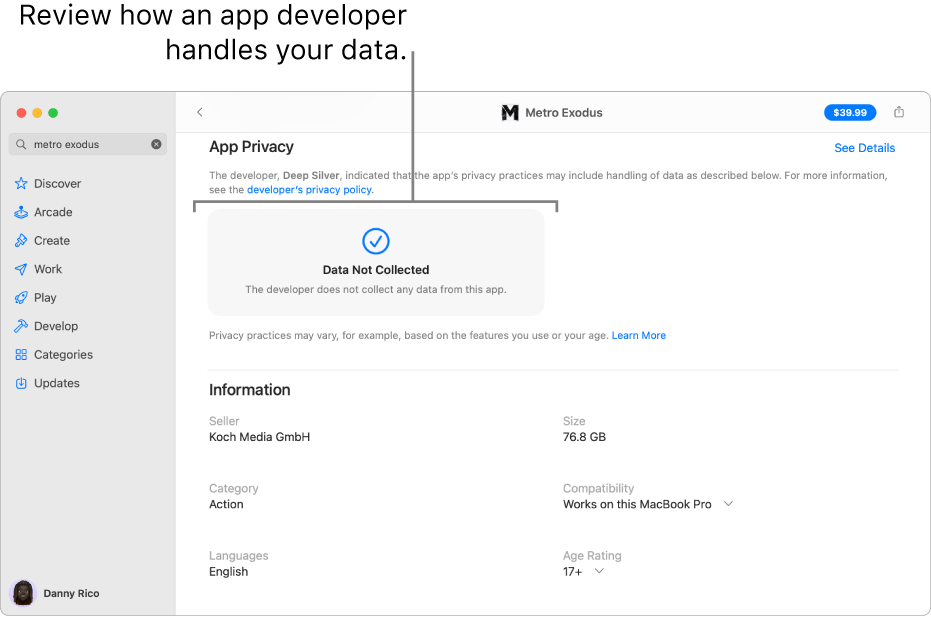931x617 pixels.
Task: Click the Discover star icon
Action: (x=21, y=183)
